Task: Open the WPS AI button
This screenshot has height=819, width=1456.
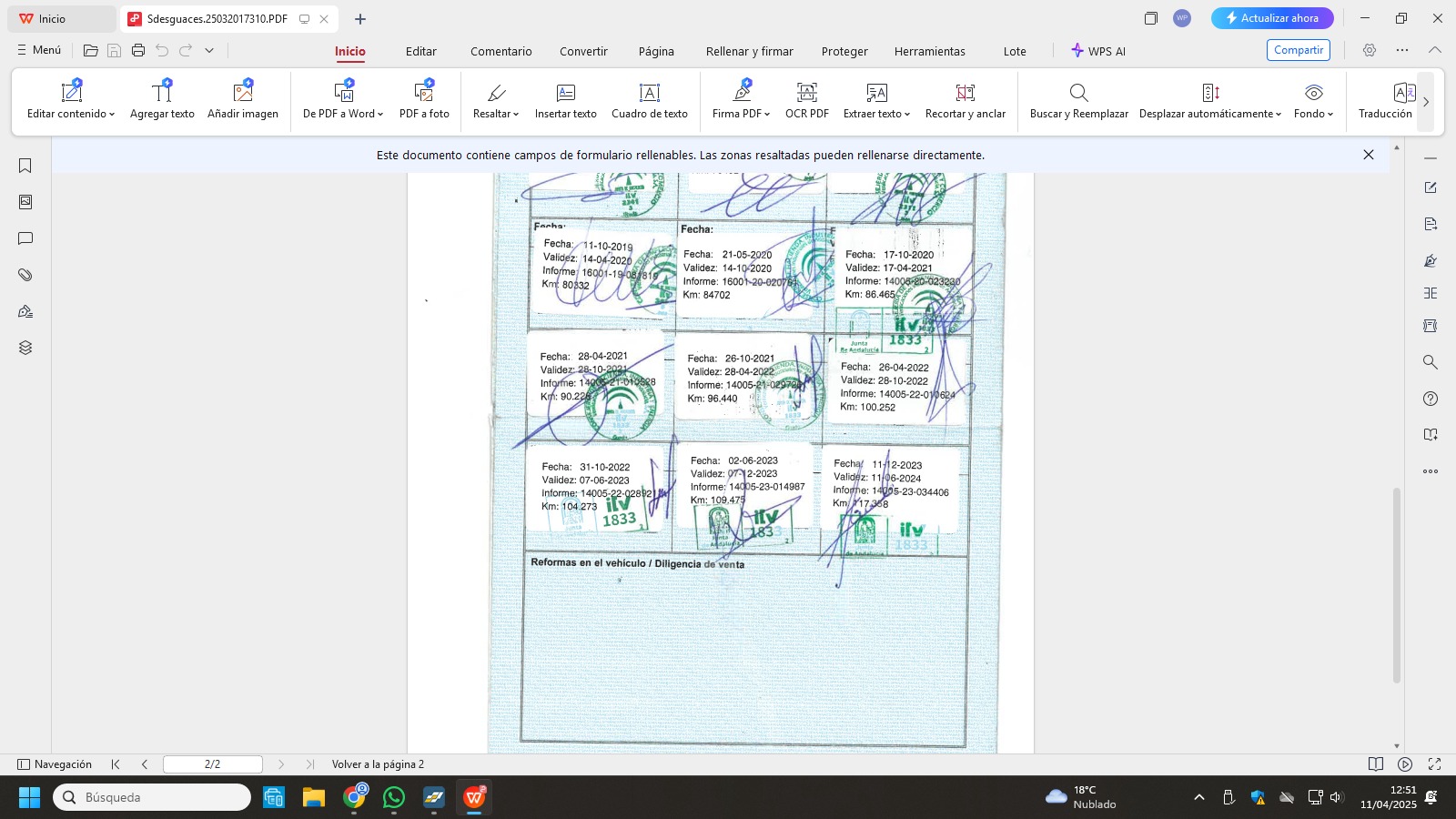Action: pos(1098,51)
